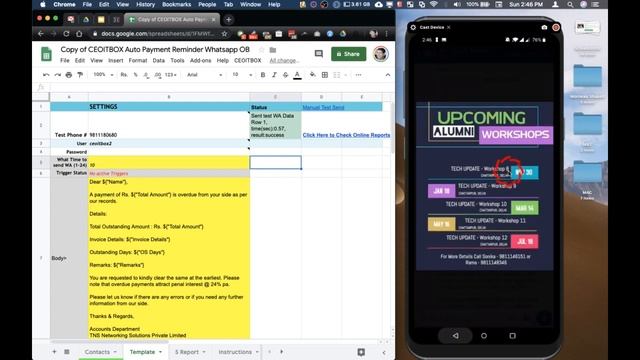The image size is (640, 360).
Task: Select the Paint format tool
Action: point(80,75)
